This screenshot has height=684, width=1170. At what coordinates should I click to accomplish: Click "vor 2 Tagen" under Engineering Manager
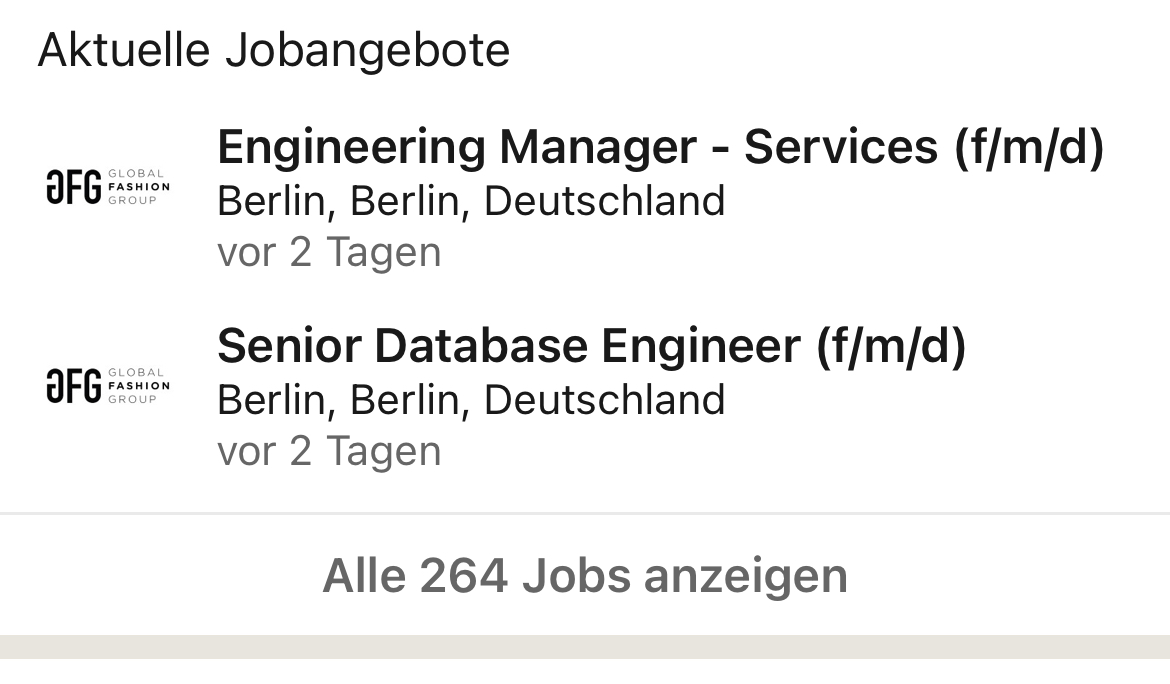[x=329, y=252]
